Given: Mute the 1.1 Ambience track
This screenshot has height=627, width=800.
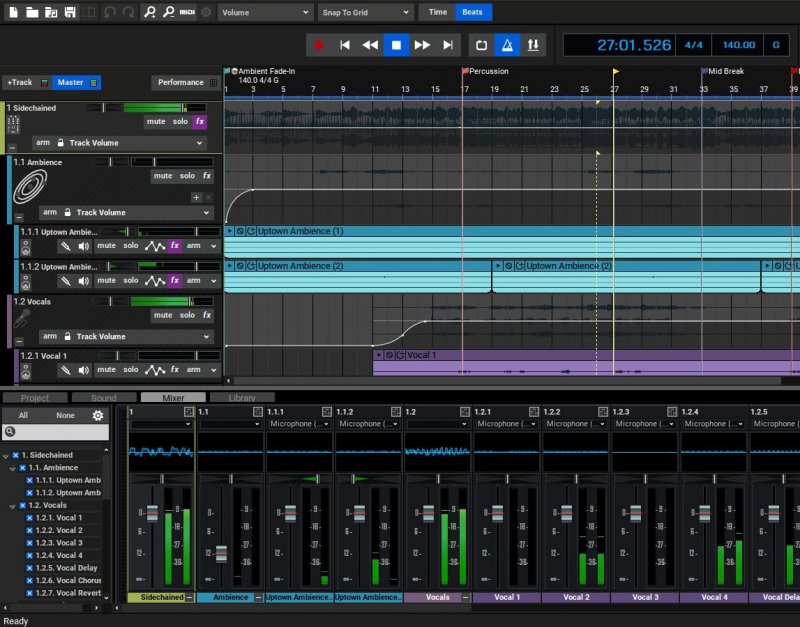Looking at the screenshot, I should [x=162, y=176].
